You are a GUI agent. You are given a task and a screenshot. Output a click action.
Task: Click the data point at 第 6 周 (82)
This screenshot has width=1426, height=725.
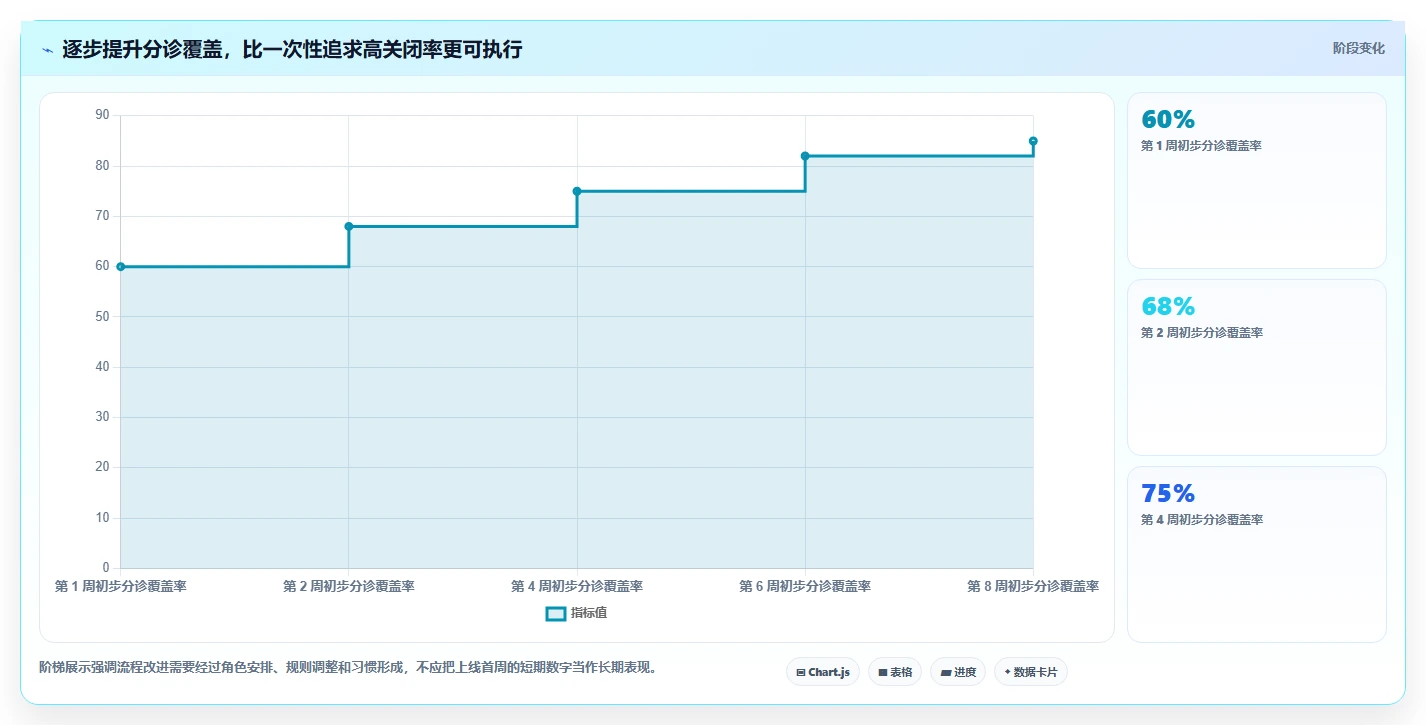(805, 156)
